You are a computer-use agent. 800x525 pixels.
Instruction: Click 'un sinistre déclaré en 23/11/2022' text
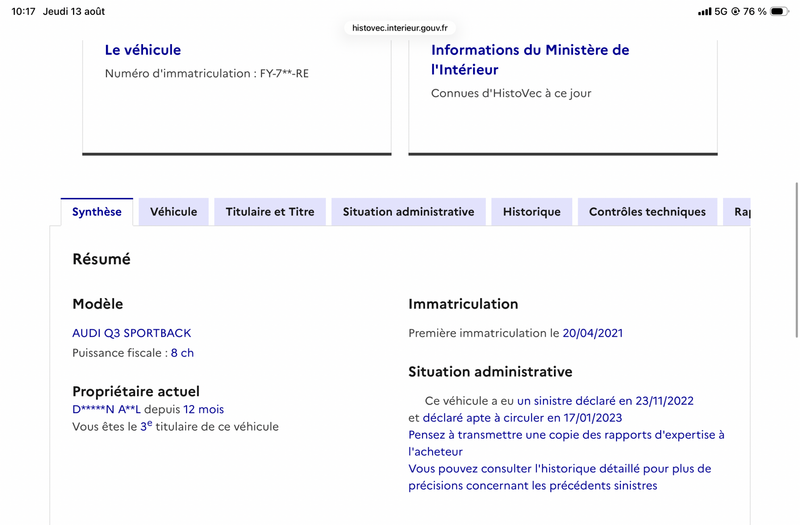click(x=605, y=401)
